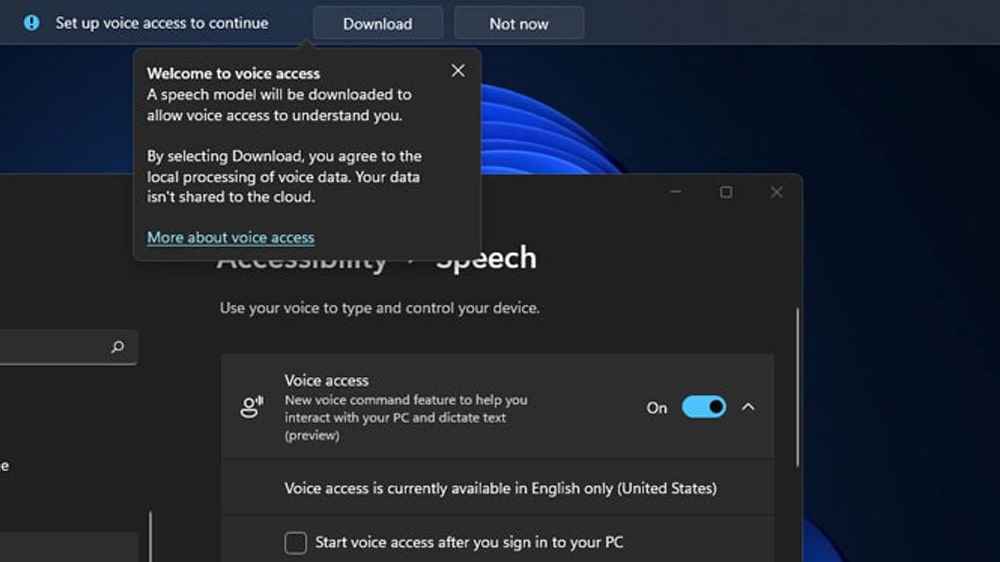This screenshot has width=1000, height=562.
Task: Maximize the Settings window
Action: [x=726, y=192]
